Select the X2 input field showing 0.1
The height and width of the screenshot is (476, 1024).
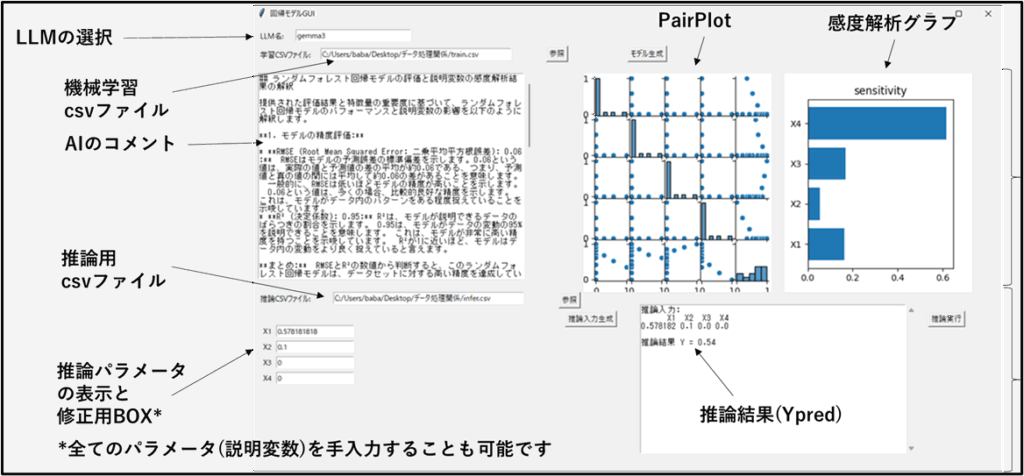[315, 347]
